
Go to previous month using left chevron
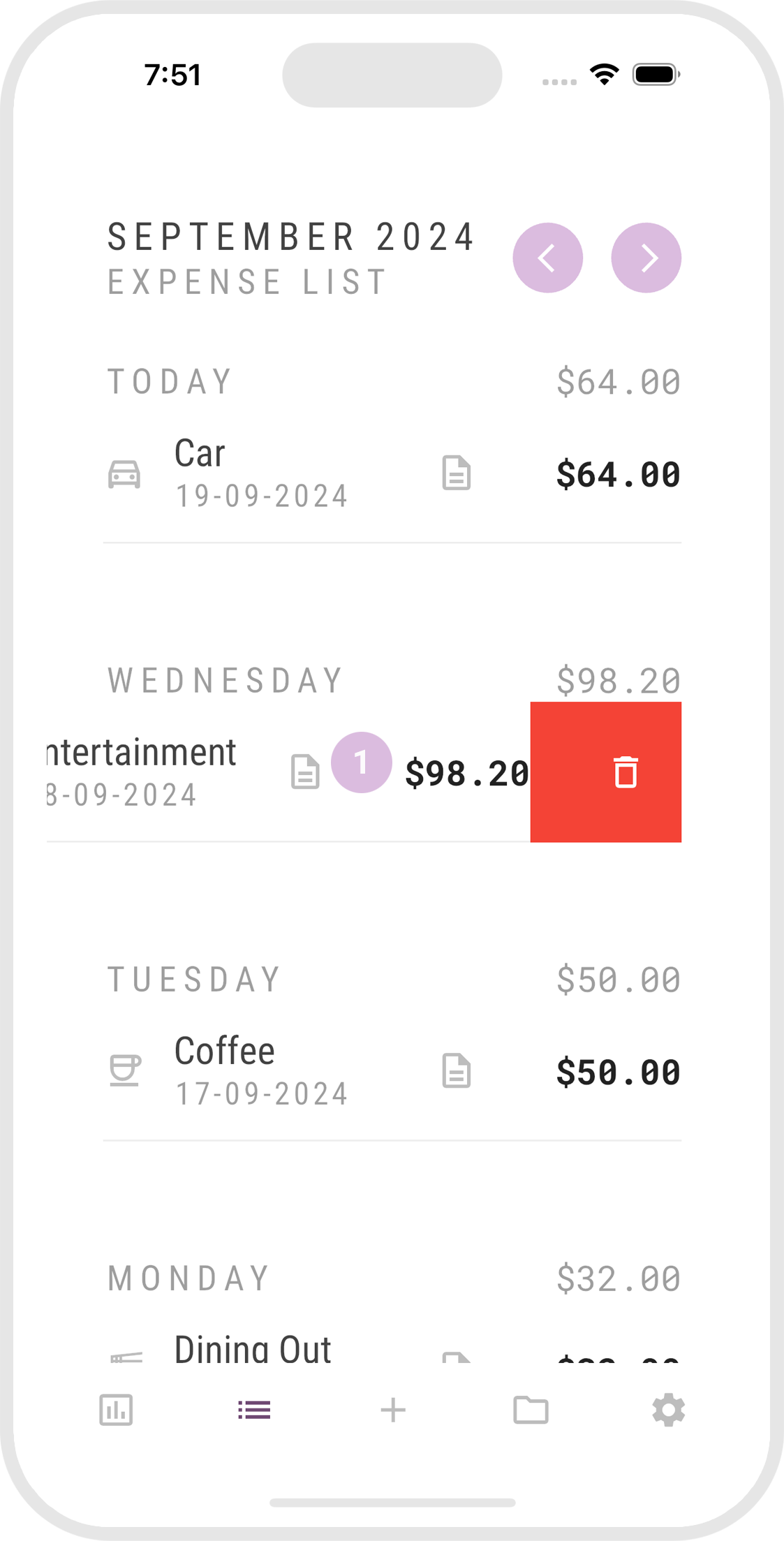click(x=547, y=258)
